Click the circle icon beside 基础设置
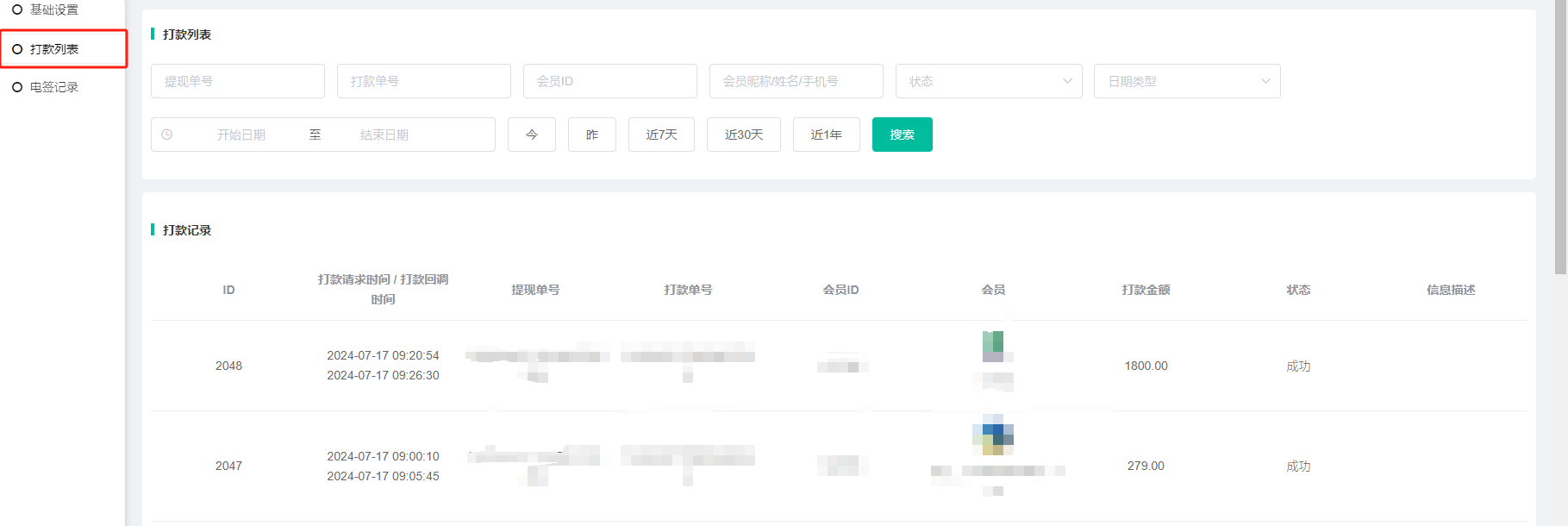Viewport: 1568px width, 526px height. click(x=17, y=9)
